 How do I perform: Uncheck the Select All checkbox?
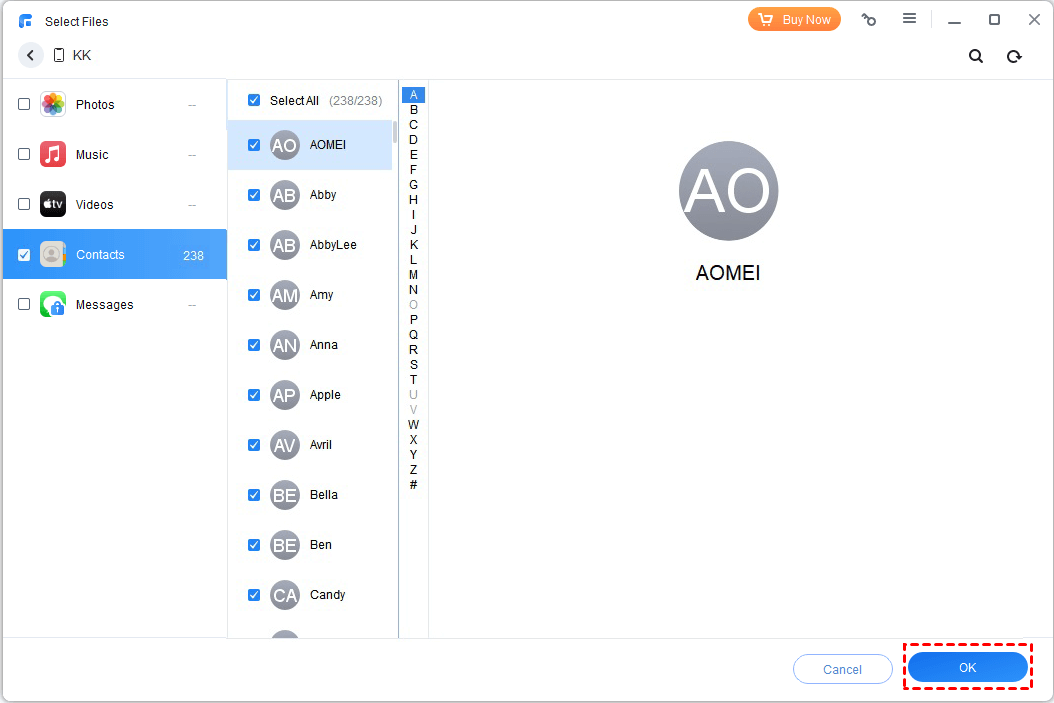click(x=254, y=100)
